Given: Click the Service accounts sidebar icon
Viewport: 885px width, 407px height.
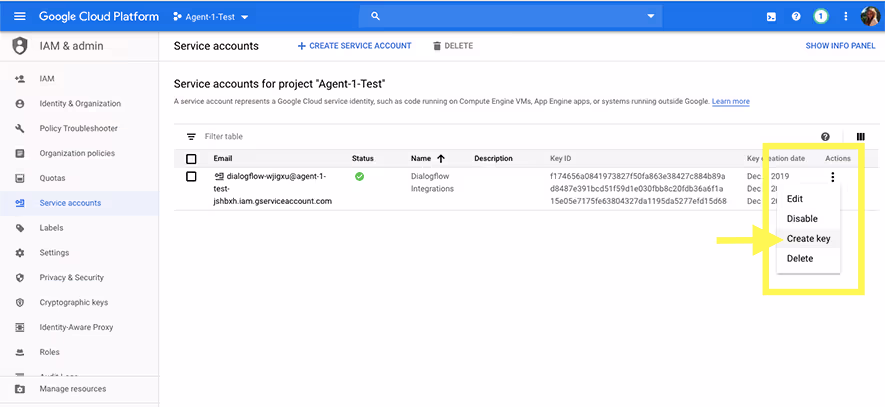Looking at the screenshot, I should click(x=20, y=203).
